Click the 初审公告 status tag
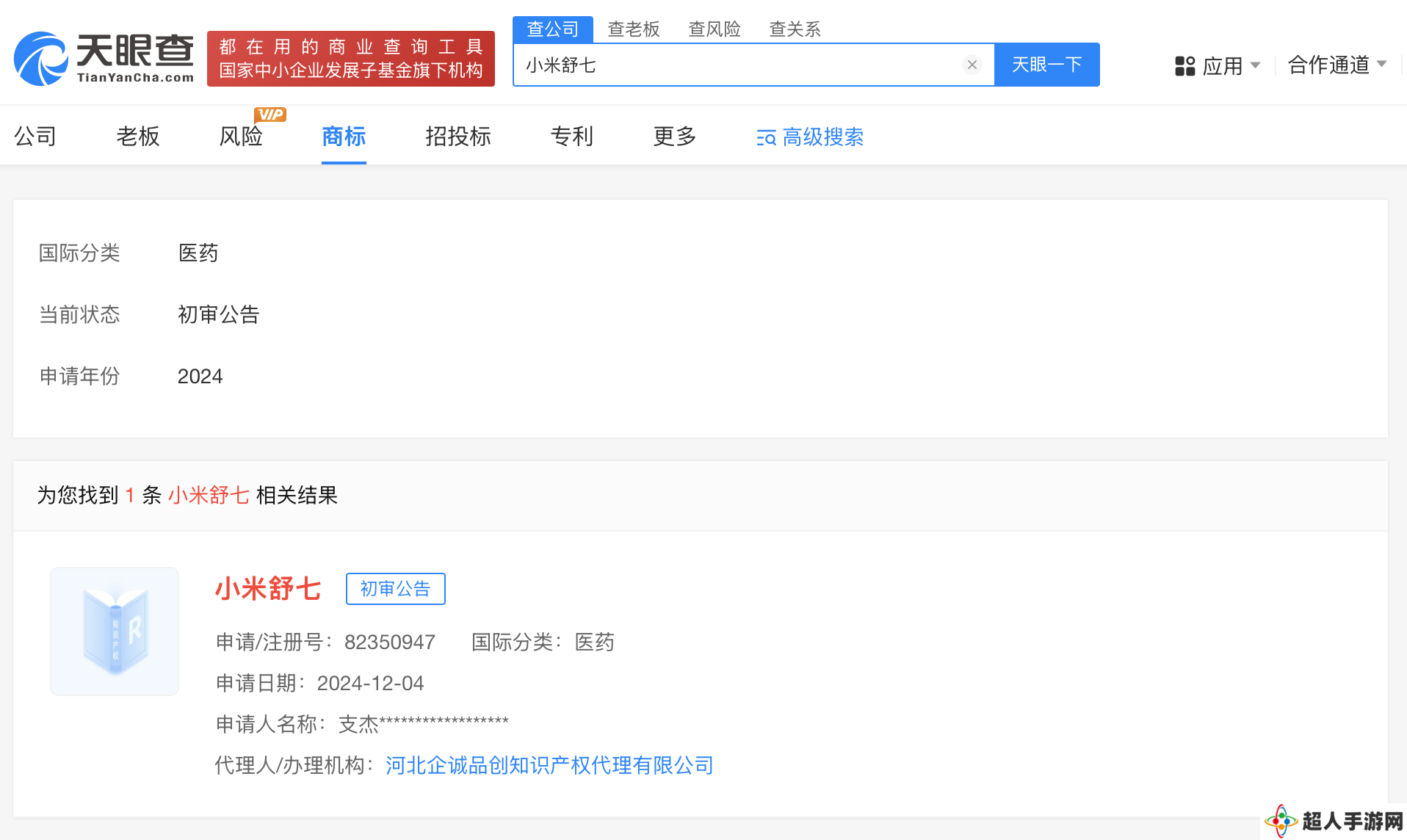 [395, 589]
